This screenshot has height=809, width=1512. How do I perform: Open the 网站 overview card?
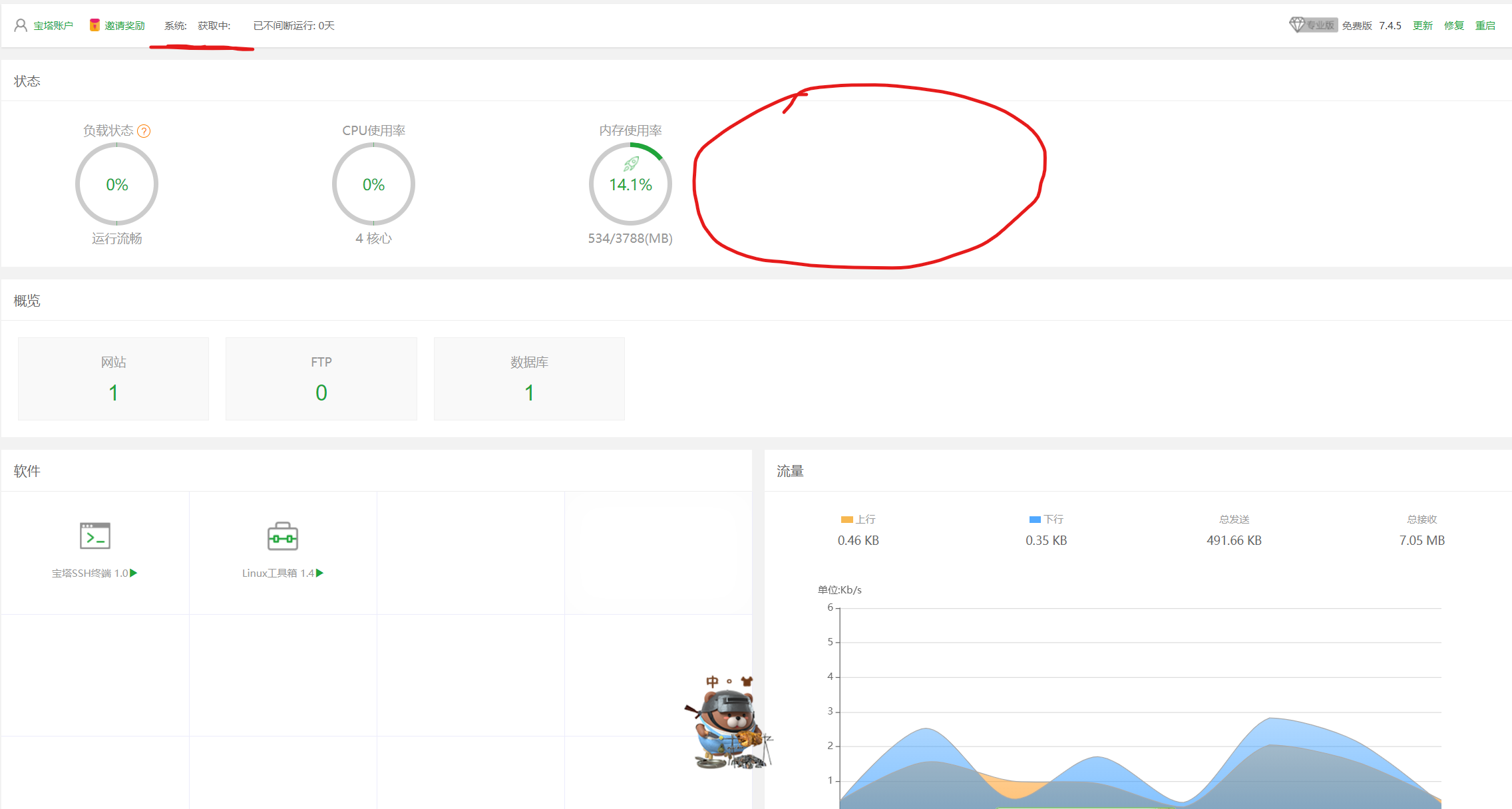(113, 379)
